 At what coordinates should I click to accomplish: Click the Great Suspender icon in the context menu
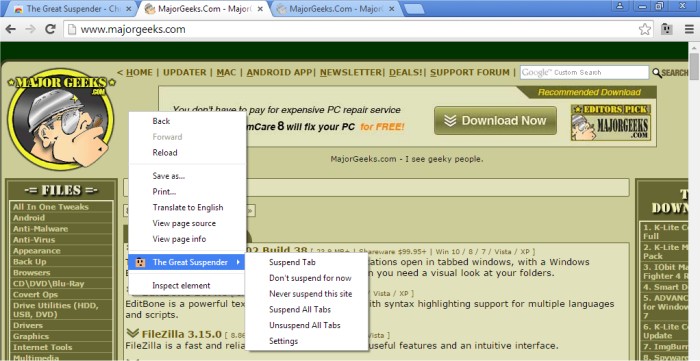140,262
